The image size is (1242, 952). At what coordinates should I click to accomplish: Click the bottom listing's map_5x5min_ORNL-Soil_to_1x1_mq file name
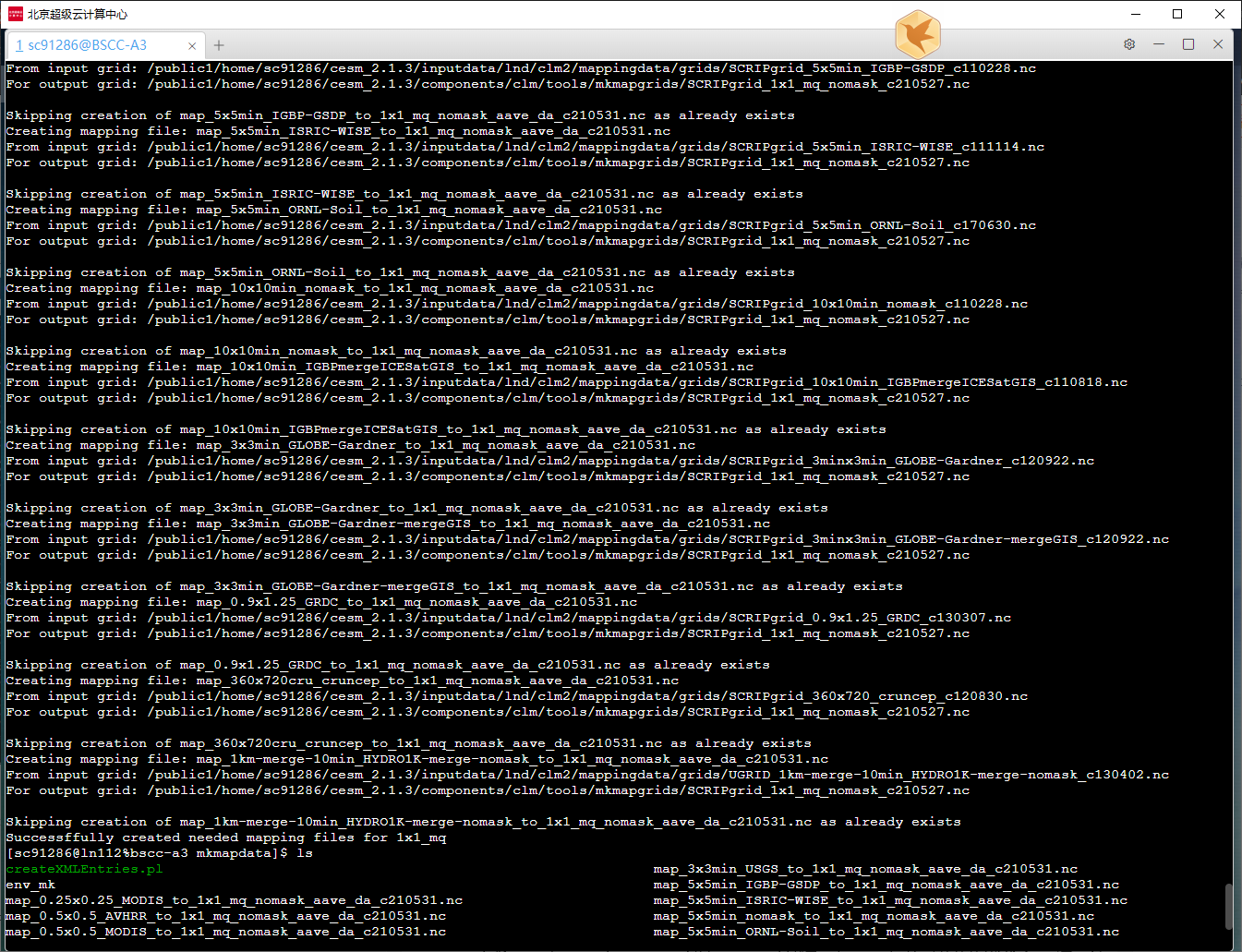(x=886, y=932)
